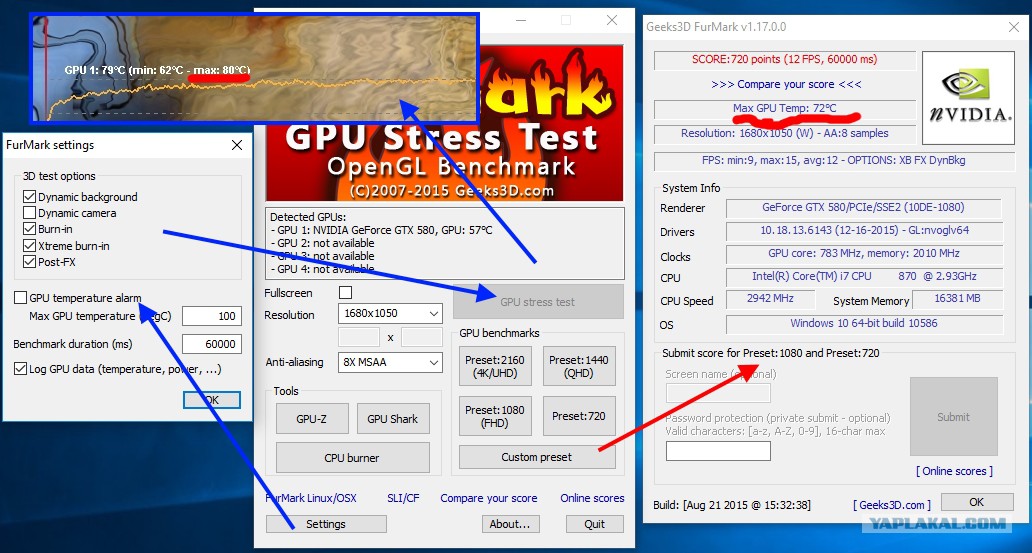Screen dimensions: 1032x553
Task: Click the Submit score button
Action: [x=954, y=417]
